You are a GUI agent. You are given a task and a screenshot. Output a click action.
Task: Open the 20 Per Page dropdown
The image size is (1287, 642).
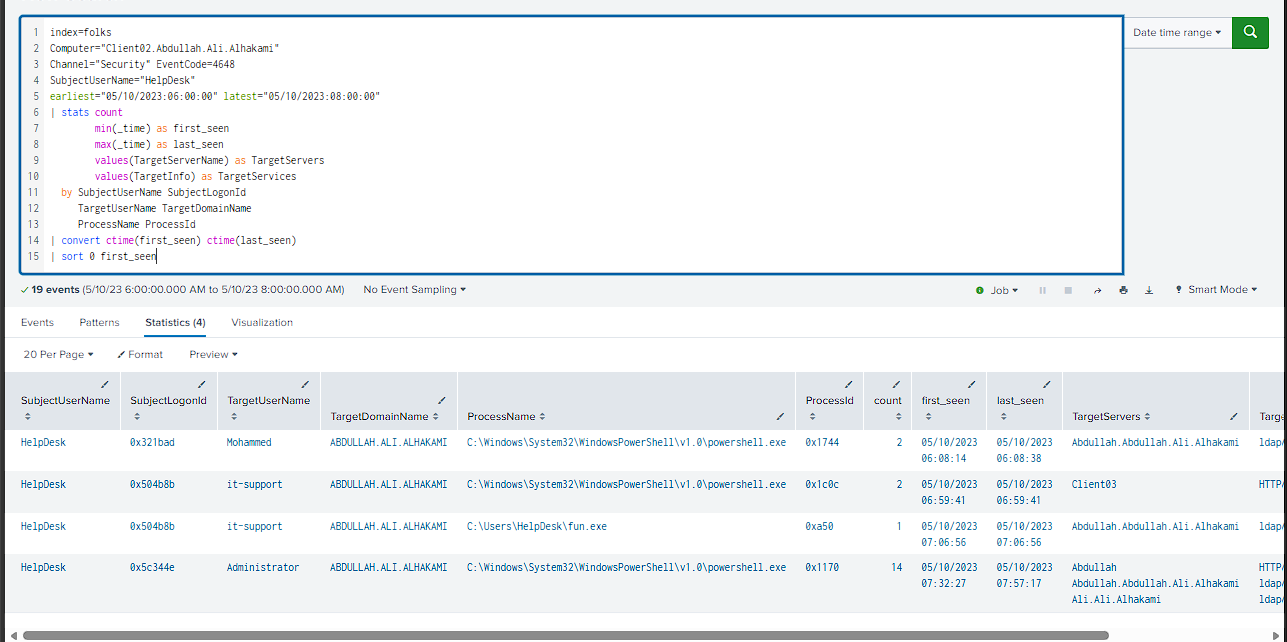click(x=58, y=354)
